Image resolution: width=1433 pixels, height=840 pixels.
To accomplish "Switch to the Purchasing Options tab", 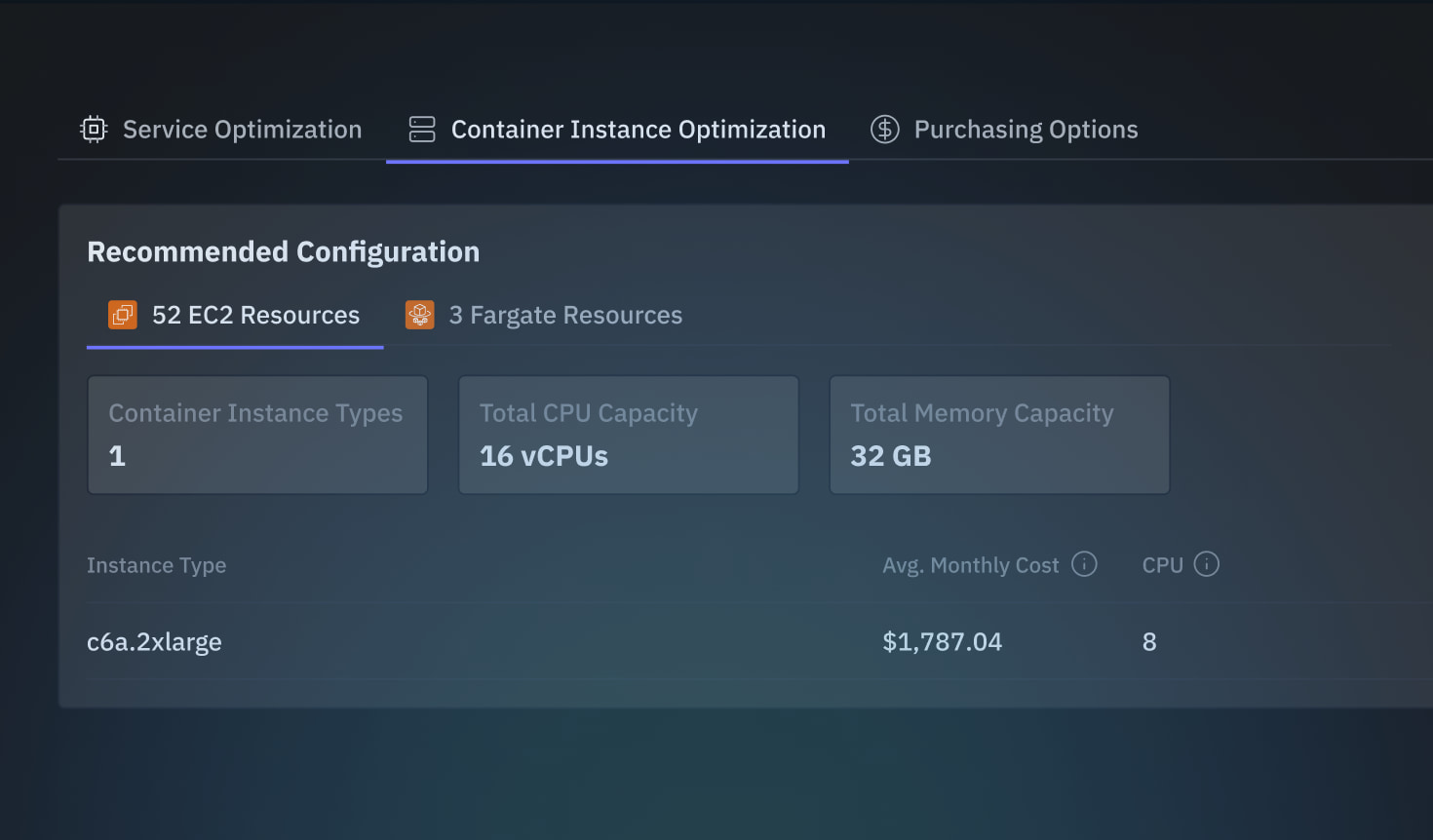I will coord(1026,130).
